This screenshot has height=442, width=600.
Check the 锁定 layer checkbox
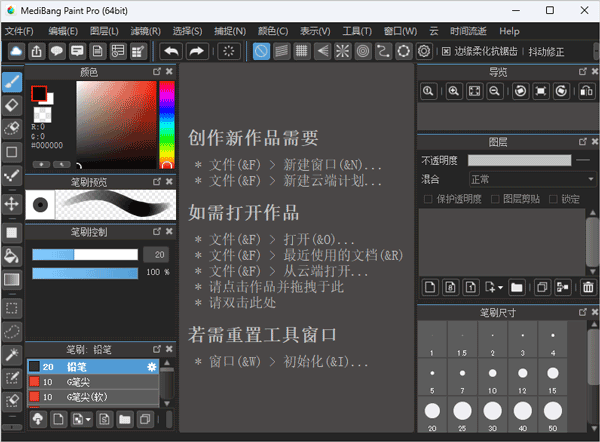click(x=552, y=199)
